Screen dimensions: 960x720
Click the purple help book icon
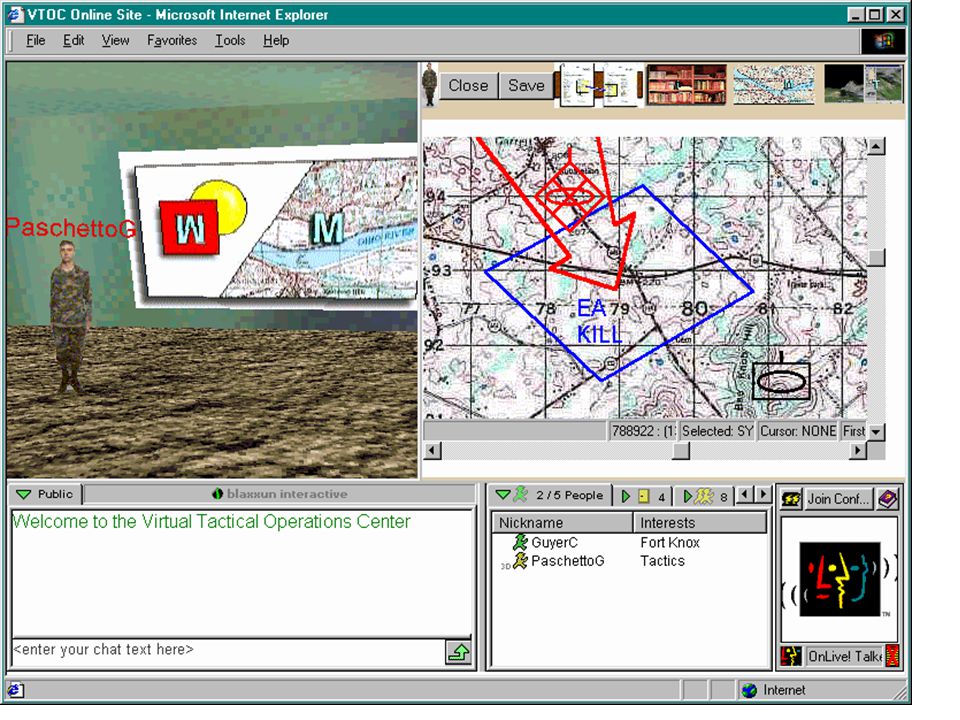pos(888,500)
